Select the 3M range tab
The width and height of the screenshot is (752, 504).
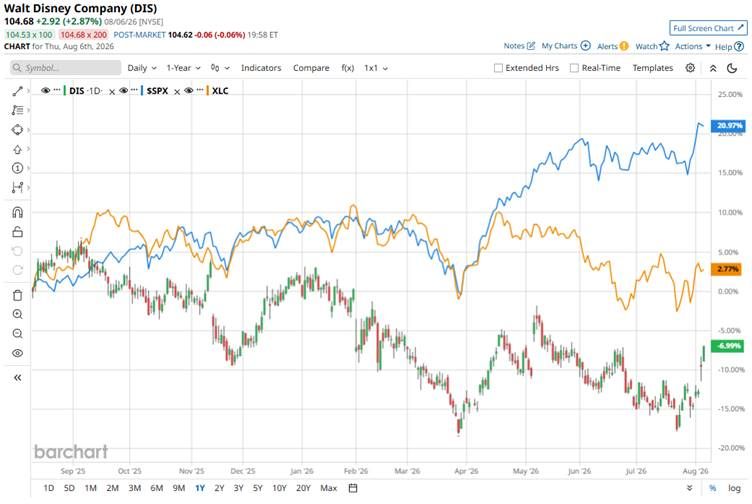click(x=135, y=488)
